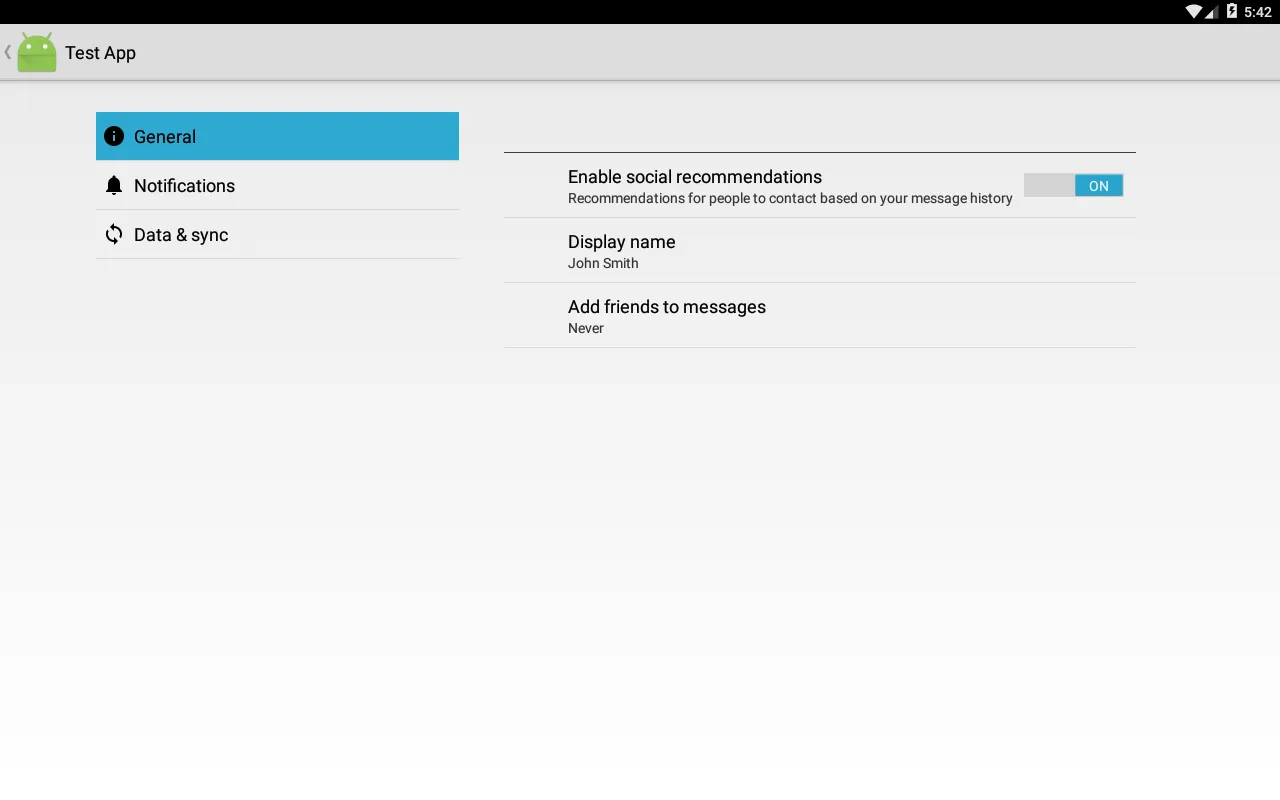Click the John Smith display name value
Viewport: 1280px width, 800px height.
[x=603, y=263]
